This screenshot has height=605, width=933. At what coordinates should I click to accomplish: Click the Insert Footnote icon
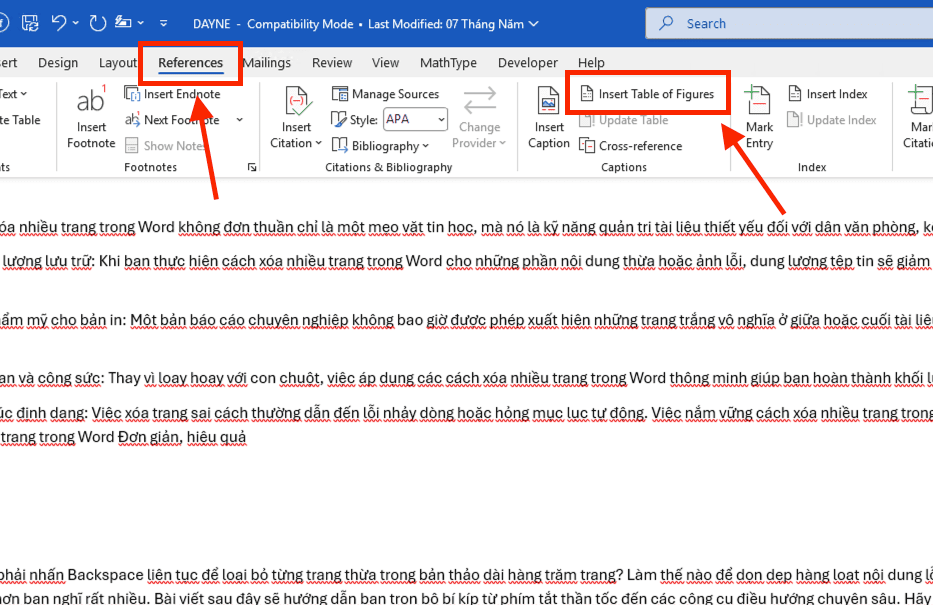(91, 100)
